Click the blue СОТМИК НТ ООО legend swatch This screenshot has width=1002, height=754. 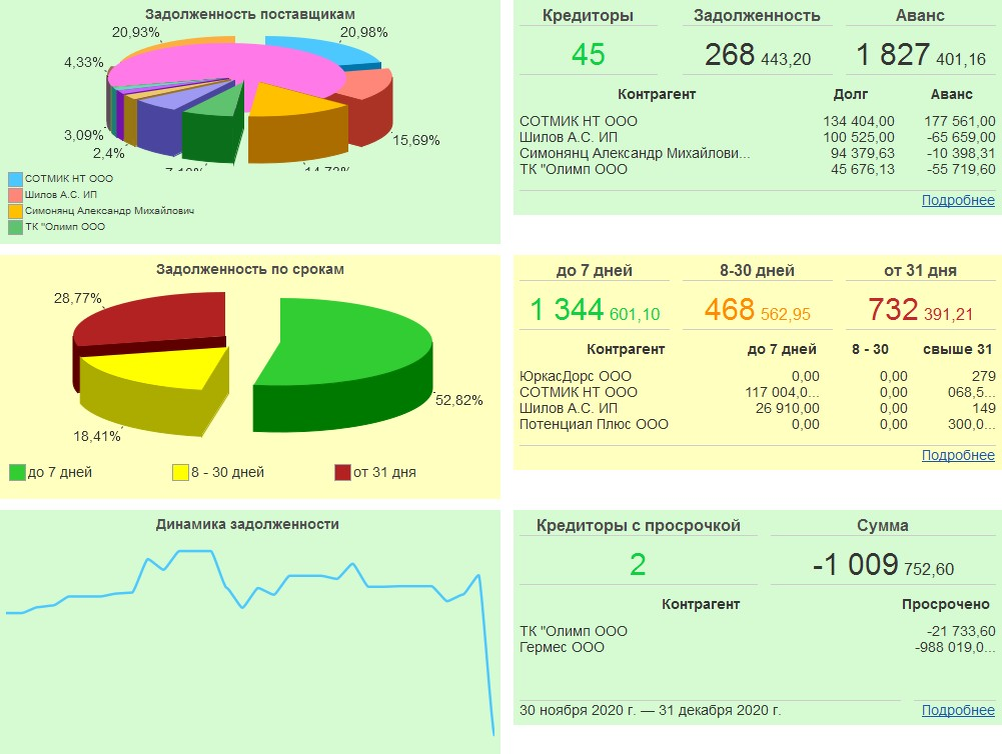coord(16,178)
